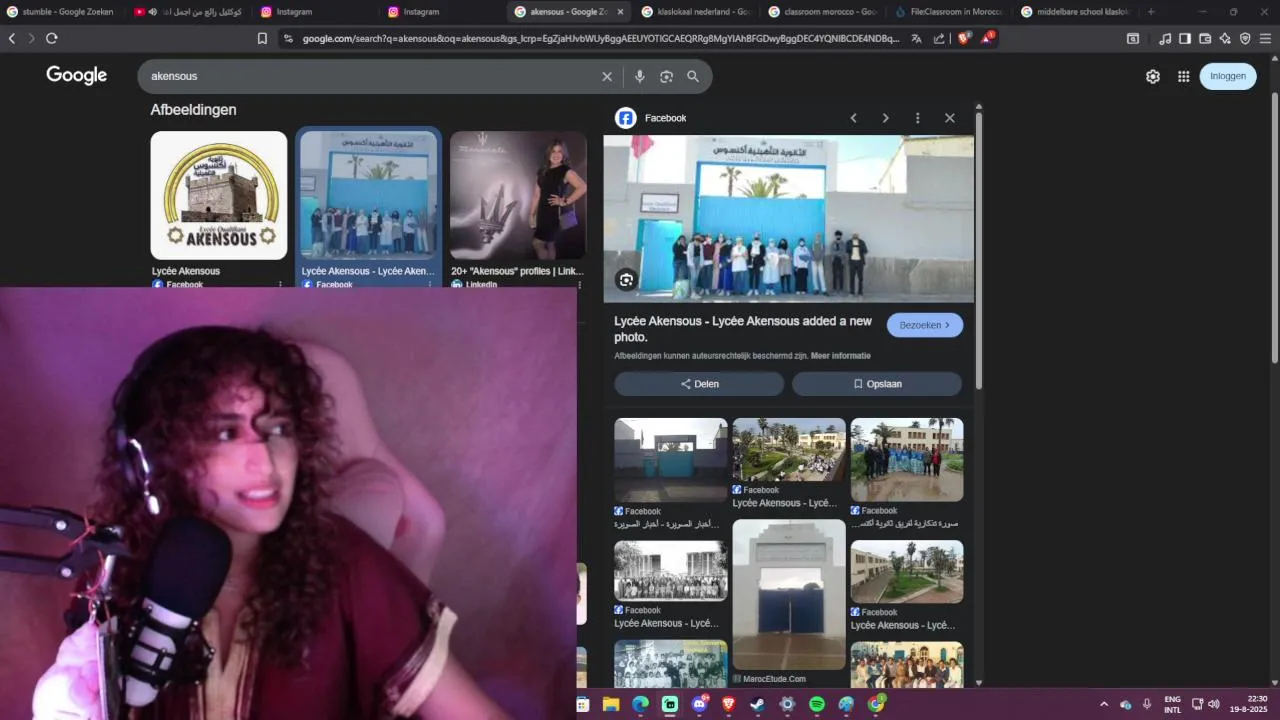Open '20+ Akensous profiles' LinkedIn image
This screenshot has height=720, width=1280.
[518, 195]
